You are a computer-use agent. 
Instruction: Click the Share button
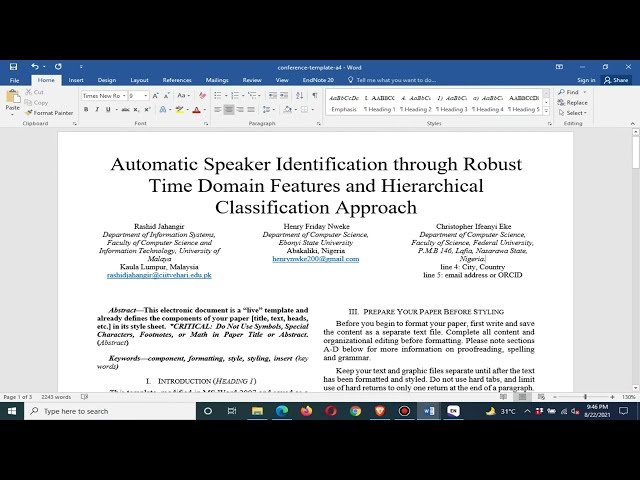point(616,80)
